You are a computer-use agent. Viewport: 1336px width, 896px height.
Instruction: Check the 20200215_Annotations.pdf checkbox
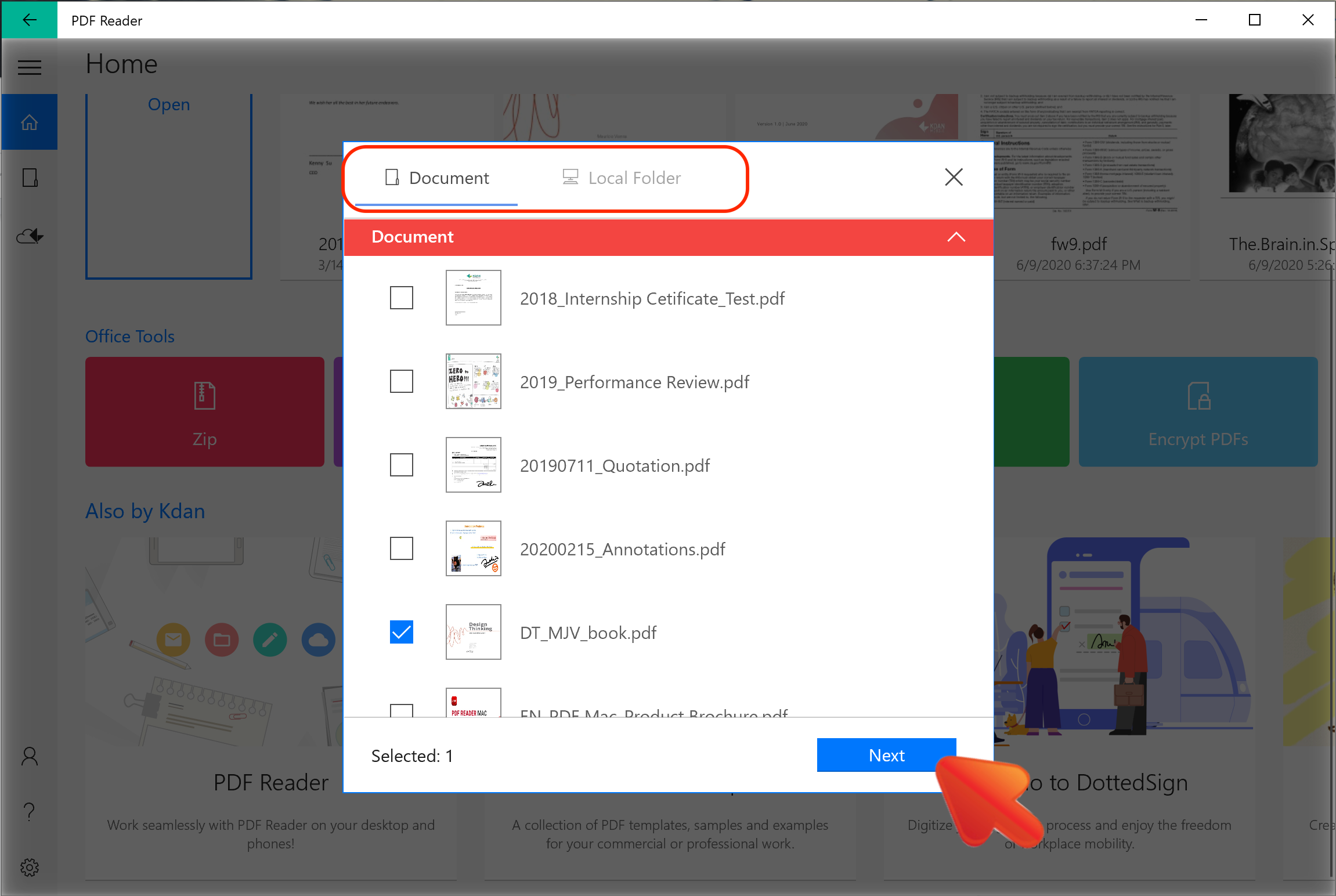[401, 548]
